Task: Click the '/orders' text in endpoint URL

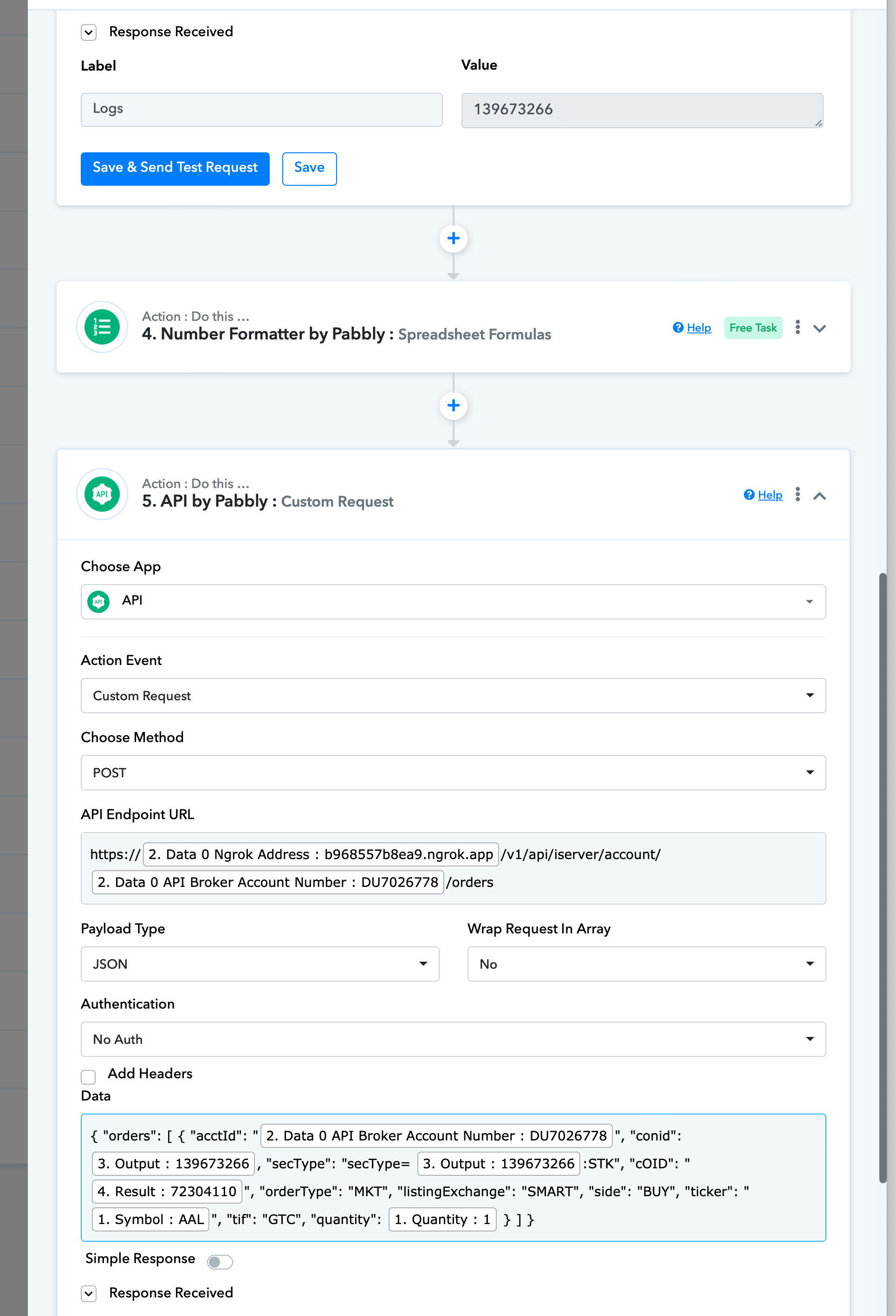Action: (x=470, y=882)
